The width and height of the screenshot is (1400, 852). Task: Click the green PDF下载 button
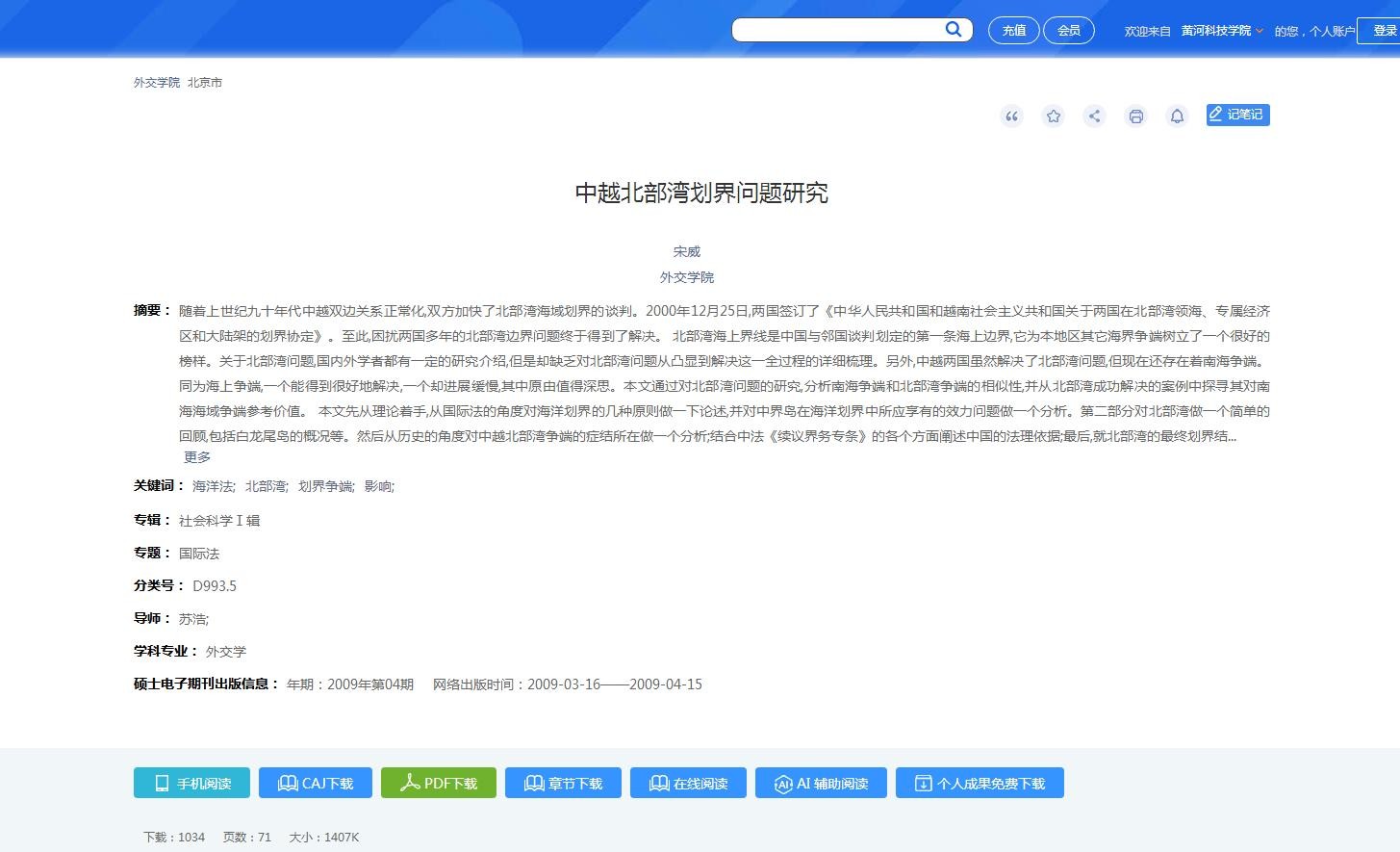pyautogui.click(x=439, y=783)
